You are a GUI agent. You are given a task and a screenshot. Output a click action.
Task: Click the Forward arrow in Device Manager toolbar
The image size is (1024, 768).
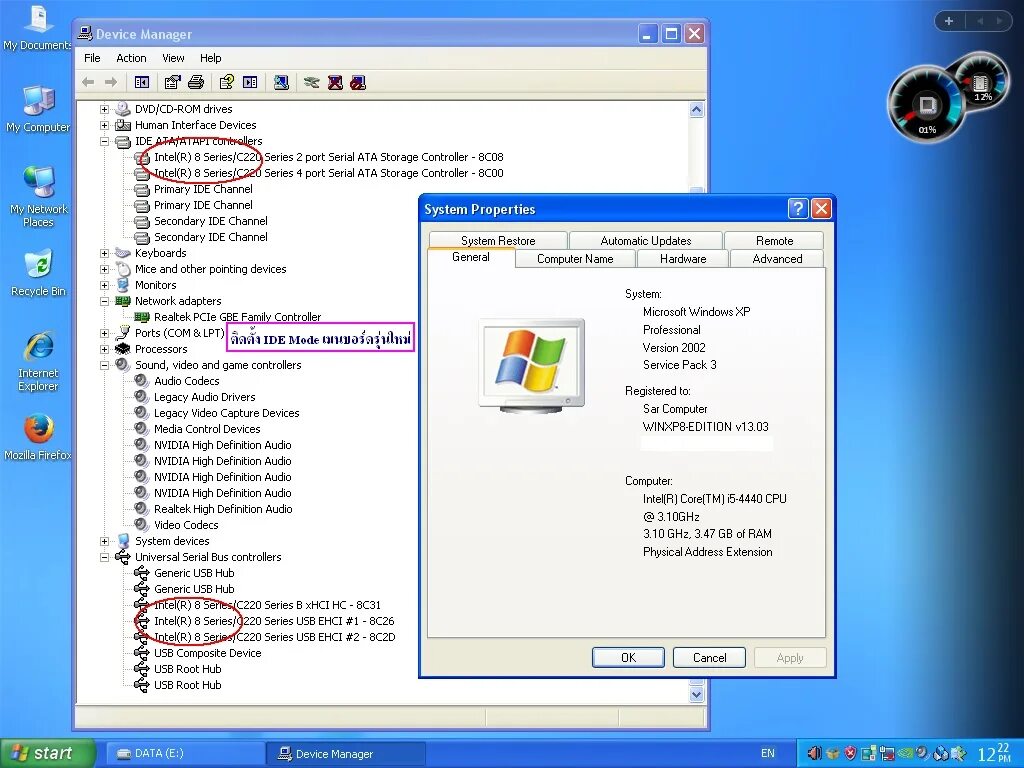111,82
